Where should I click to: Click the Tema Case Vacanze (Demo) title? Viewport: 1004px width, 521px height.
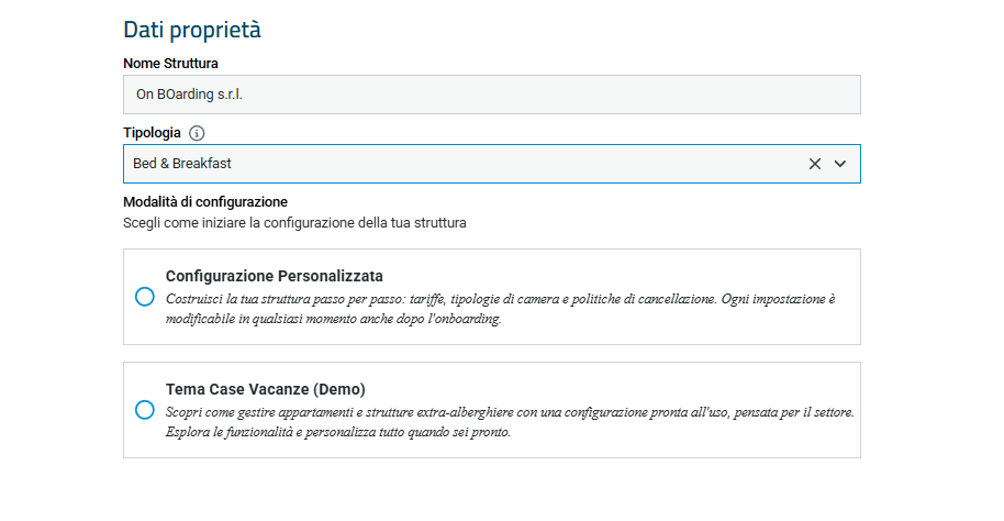(x=266, y=389)
